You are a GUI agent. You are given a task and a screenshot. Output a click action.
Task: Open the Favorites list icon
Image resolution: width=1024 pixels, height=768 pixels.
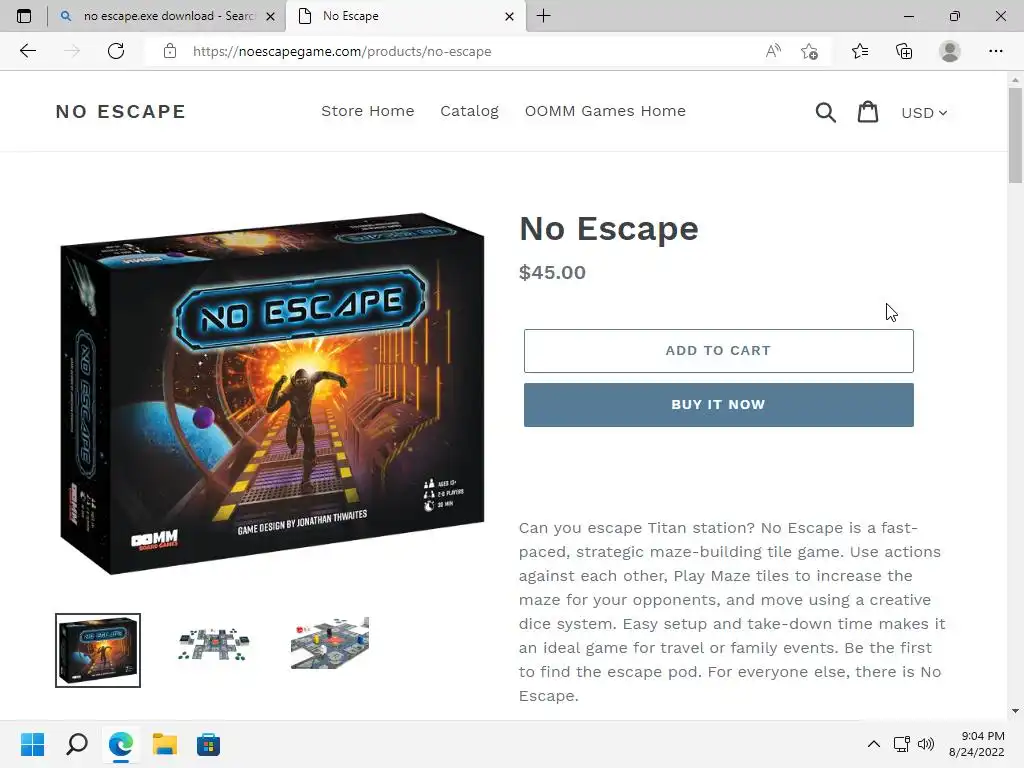(x=860, y=51)
